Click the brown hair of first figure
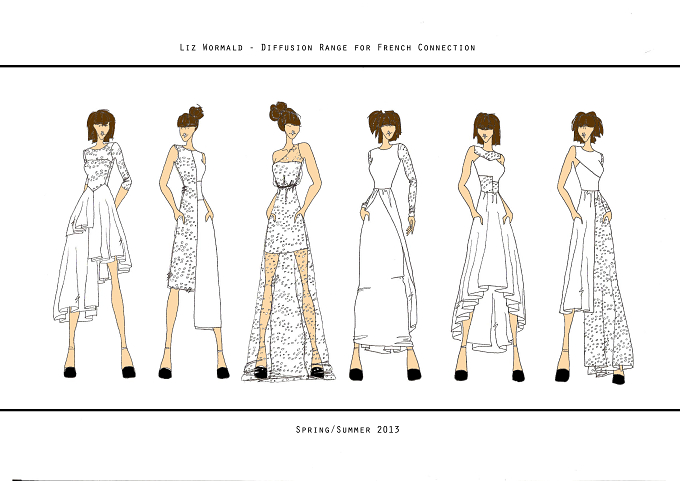The image size is (680, 481). [x=101, y=125]
